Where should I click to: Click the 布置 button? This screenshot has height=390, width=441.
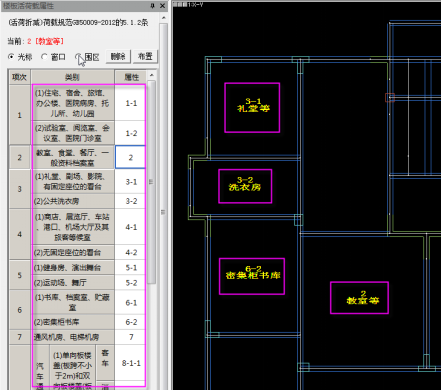[145, 56]
